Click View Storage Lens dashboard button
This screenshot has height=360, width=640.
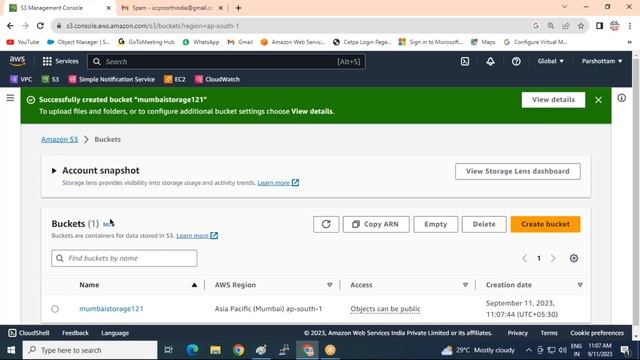pos(518,171)
